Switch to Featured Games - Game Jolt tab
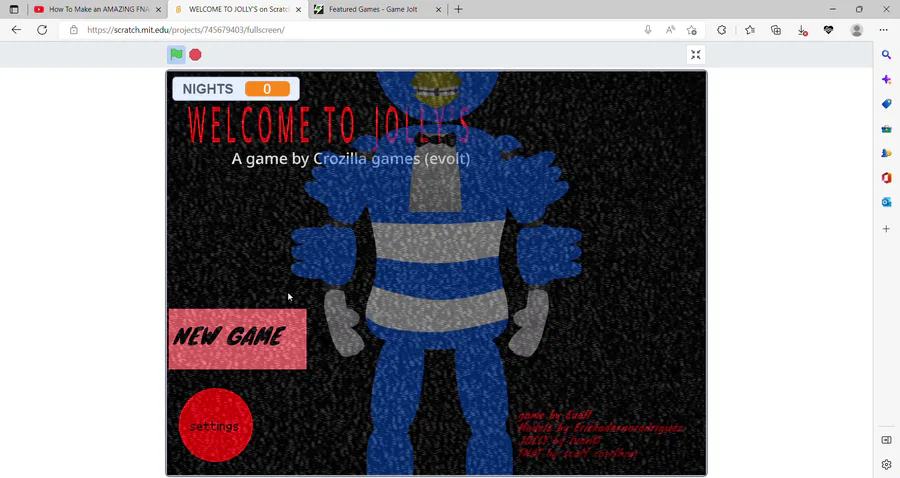This screenshot has height=478, width=900. click(x=378, y=9)
